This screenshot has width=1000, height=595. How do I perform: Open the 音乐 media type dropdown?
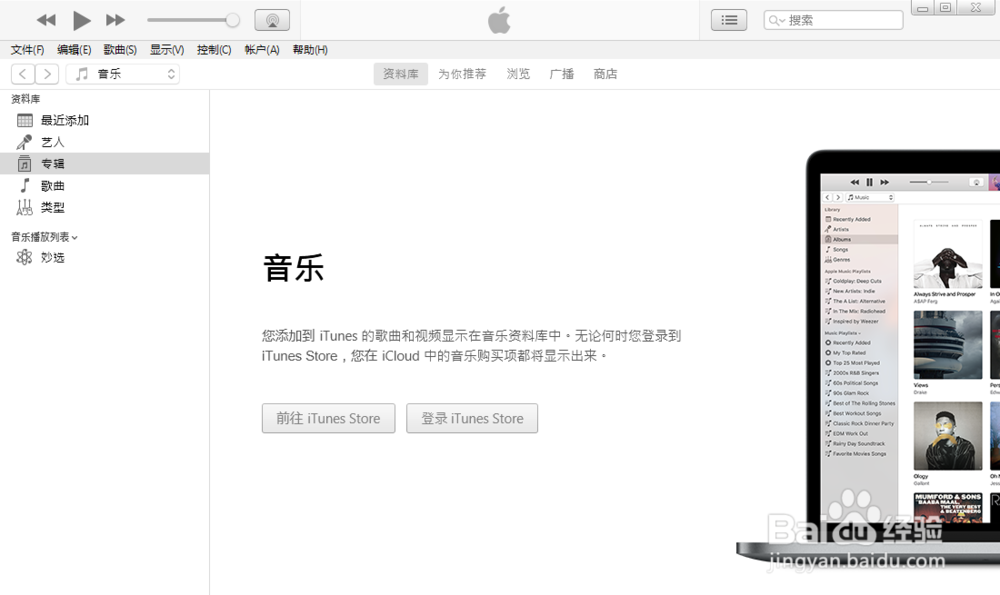click(122, 74)
